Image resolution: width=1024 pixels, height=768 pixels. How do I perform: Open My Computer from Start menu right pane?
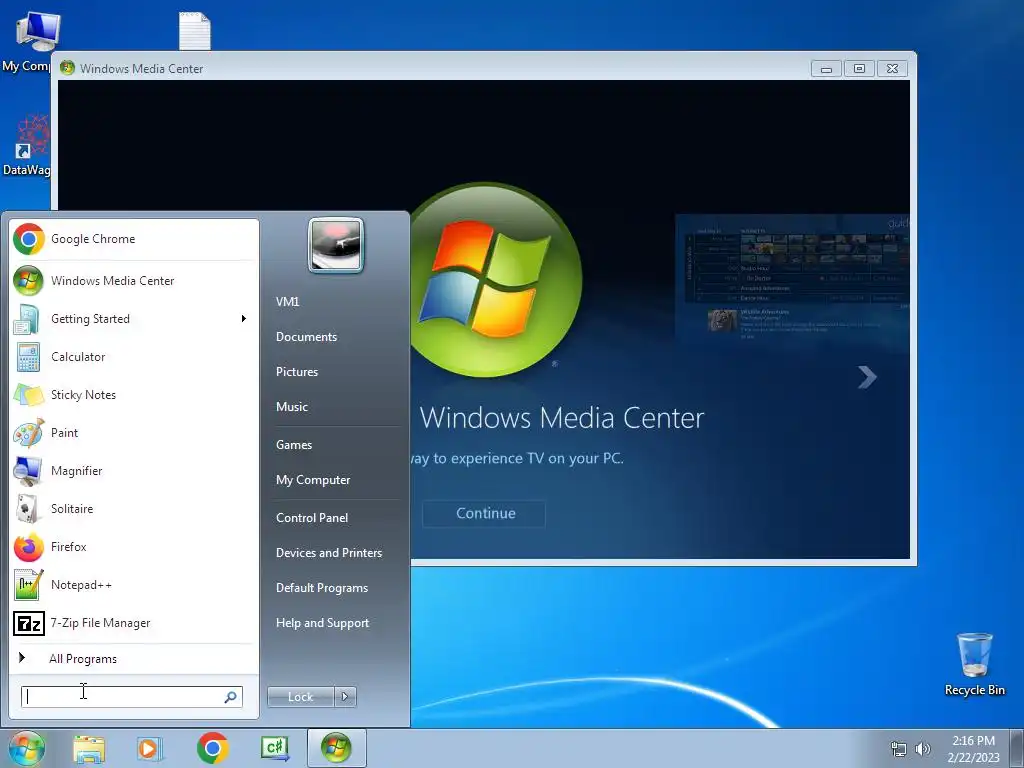(x=313, y=480)
